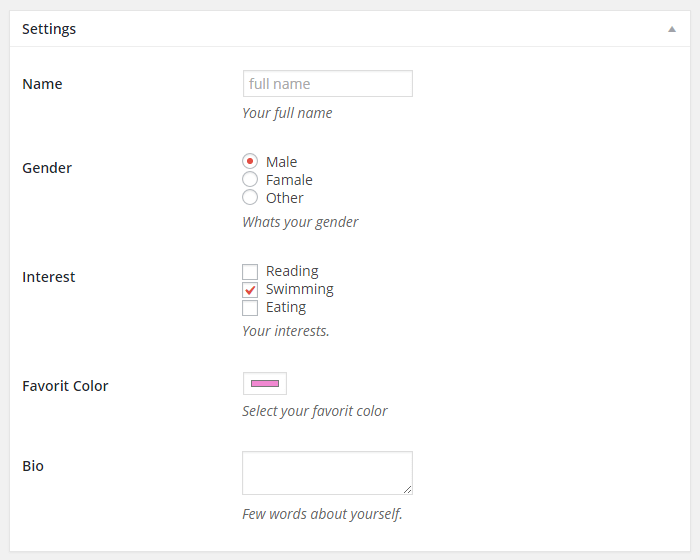Select the Male radio button

tap(250, 161)
